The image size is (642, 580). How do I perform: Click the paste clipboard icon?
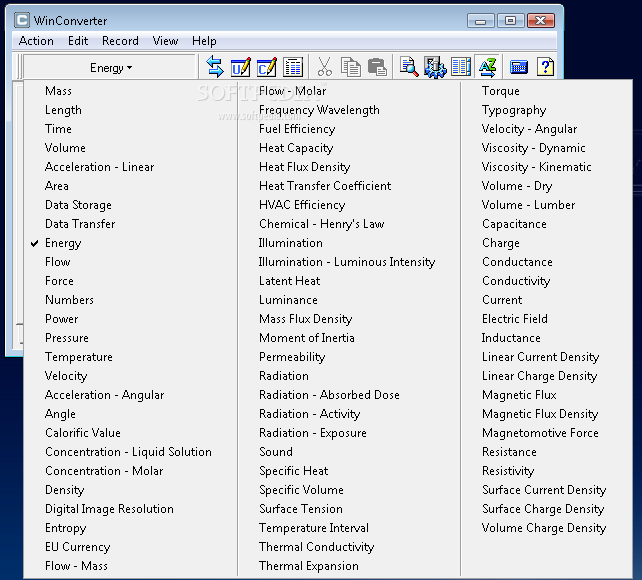(377, 67)
